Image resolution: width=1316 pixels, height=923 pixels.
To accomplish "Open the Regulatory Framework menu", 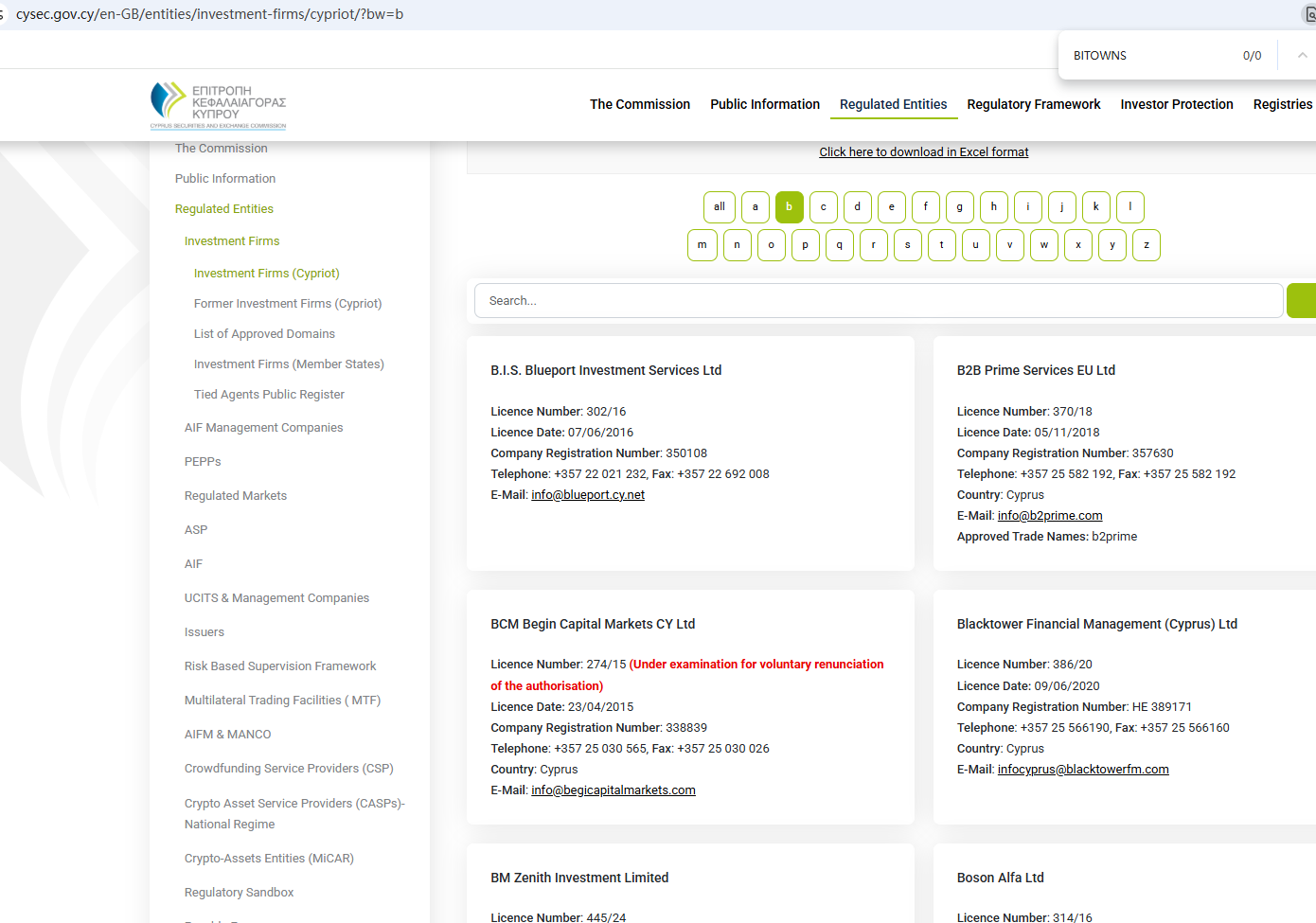I will 1033,104.
